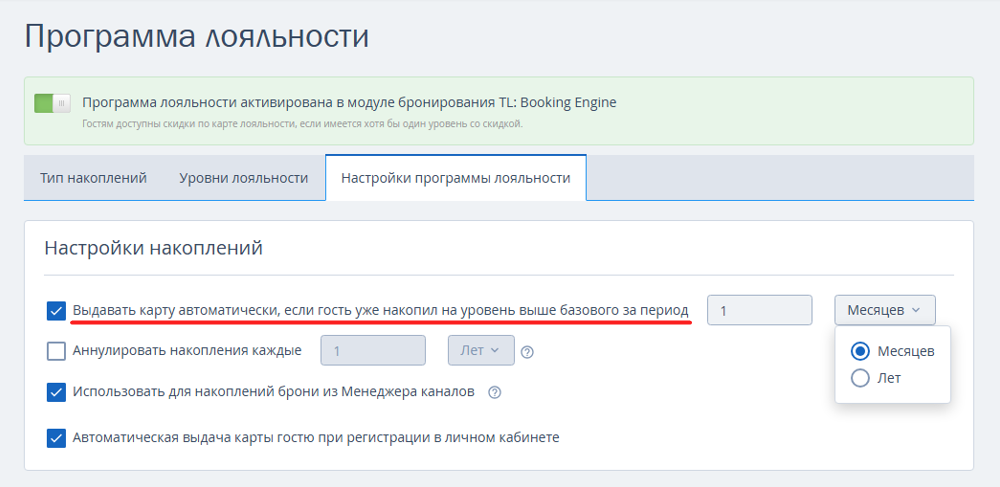Screen dimensions: 1000x487
Task: Uncheck Автоматическая выдача карты гостю checkbox
Action: point(57,437)
